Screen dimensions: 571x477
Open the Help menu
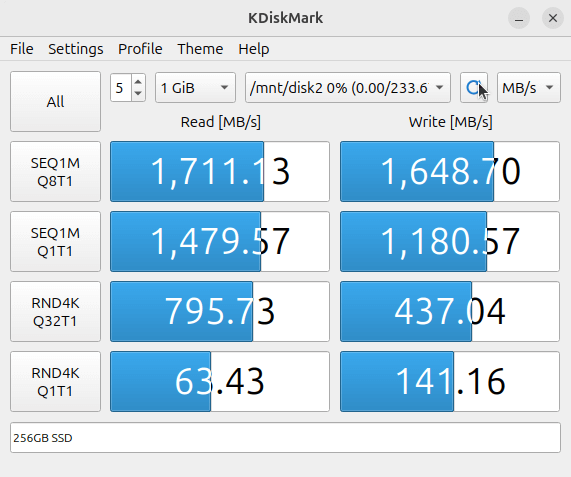[254, 49]
